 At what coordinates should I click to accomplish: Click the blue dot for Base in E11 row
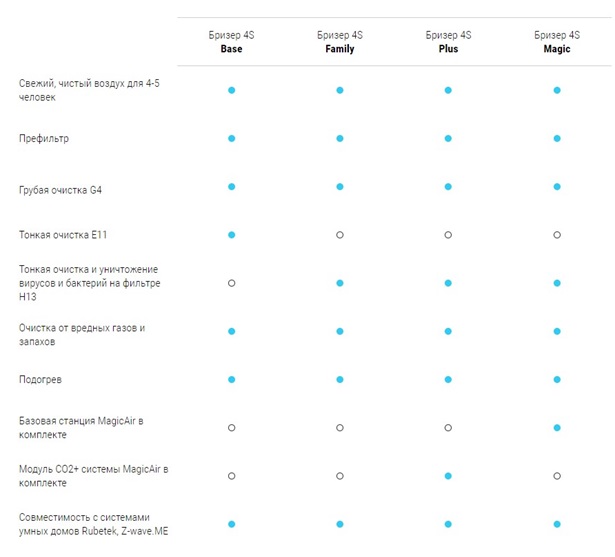(231, 235)
